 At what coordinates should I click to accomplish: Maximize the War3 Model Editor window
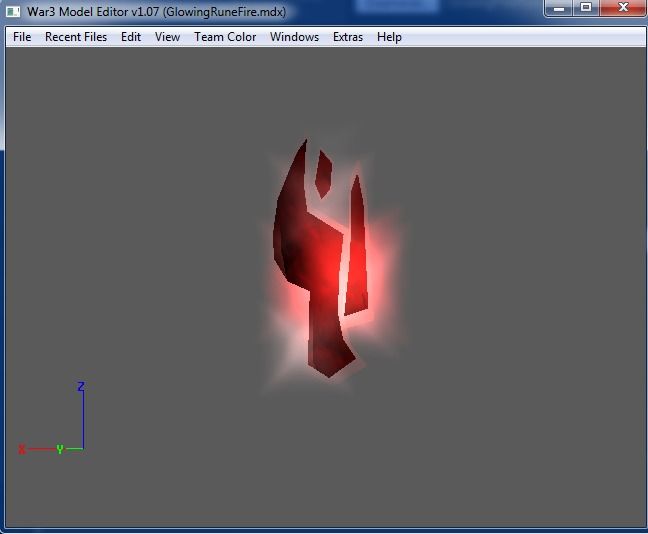[586, 8]
